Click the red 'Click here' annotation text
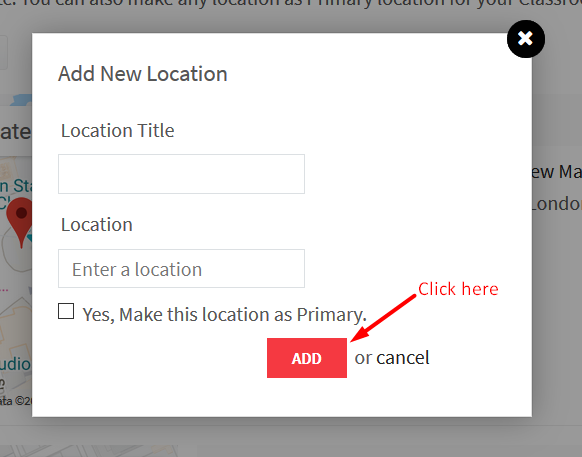This screenshot has width=582, height=457. (458, 289)
